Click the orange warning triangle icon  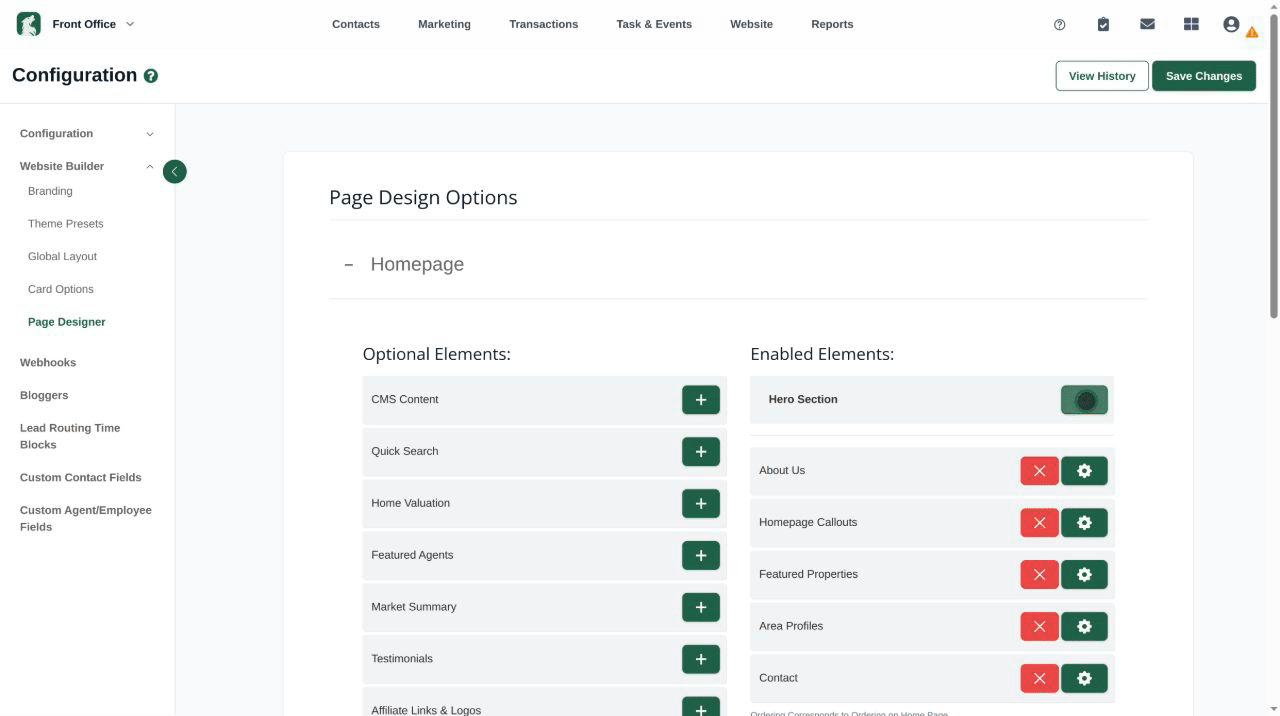pyautogui.click(x=1252, y=32)
